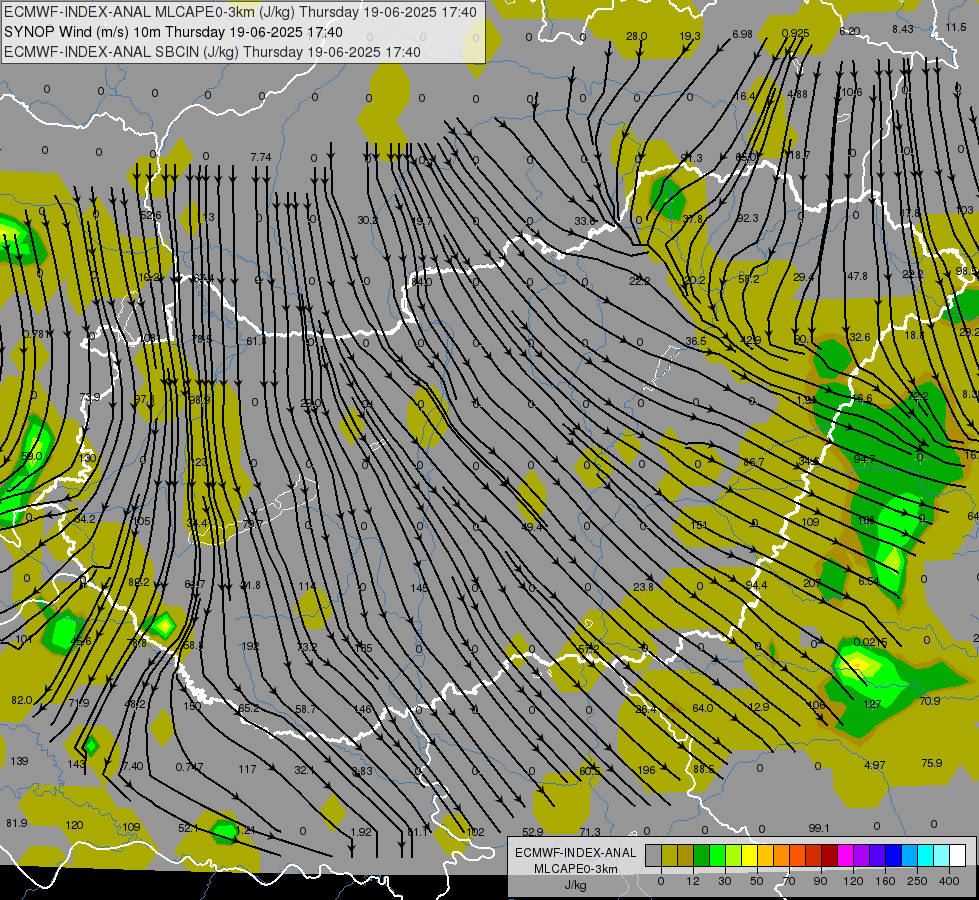Click the legend label ECMWF-INDEX-ANAL
The width and height of the screenshot is (979, 900).
(x=575, y=853)
